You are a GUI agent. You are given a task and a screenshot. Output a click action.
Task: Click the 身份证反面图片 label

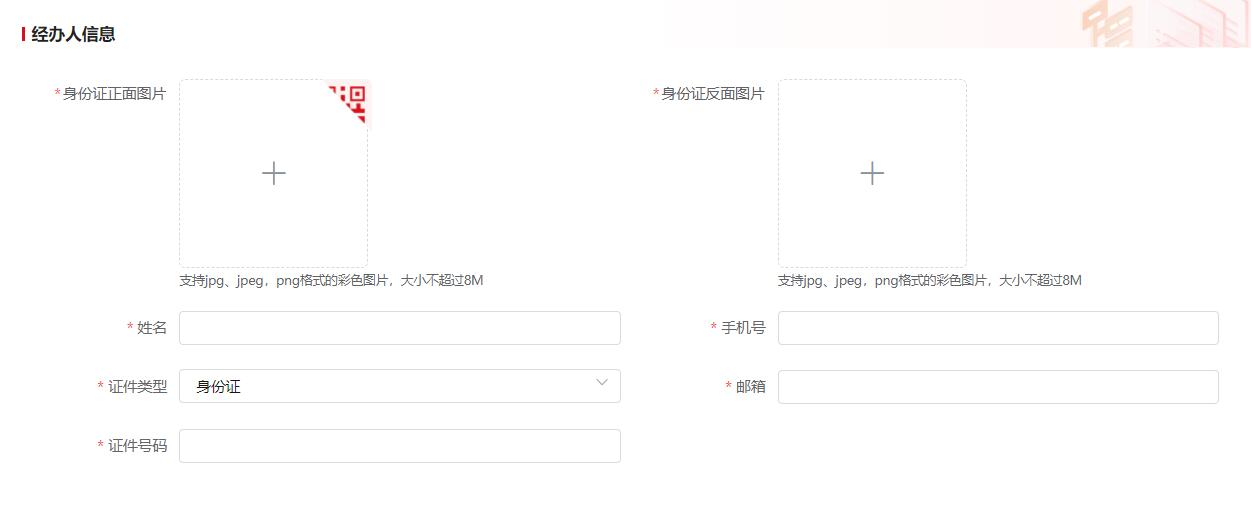tap(712, 93)
